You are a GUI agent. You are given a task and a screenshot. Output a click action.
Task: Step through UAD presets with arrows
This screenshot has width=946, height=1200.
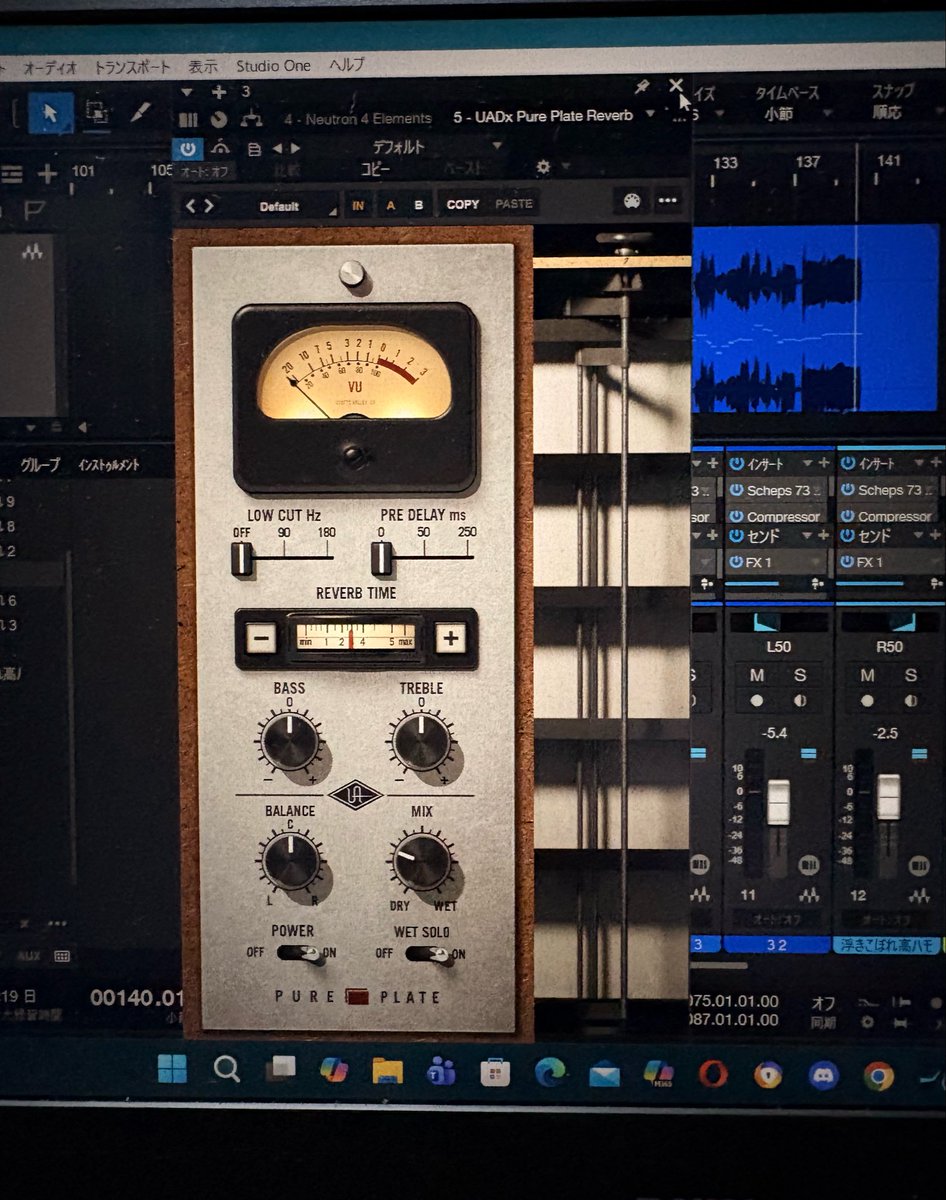(199, 205)
